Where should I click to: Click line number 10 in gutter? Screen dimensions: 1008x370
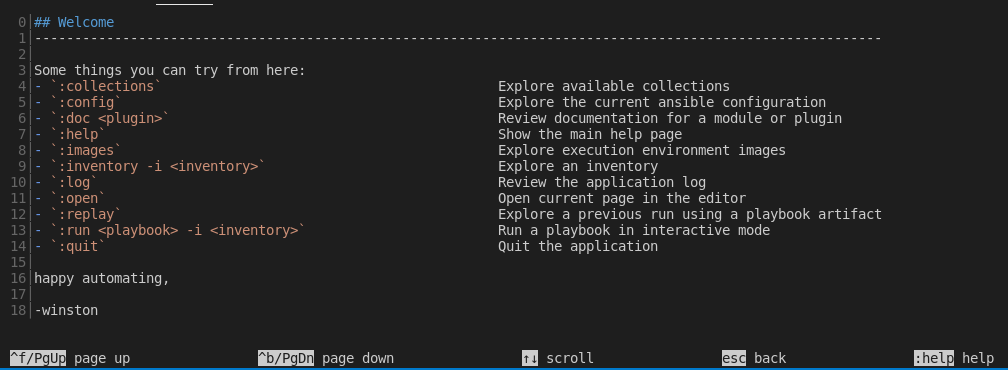pyautogui.click(x=19, y=182)
